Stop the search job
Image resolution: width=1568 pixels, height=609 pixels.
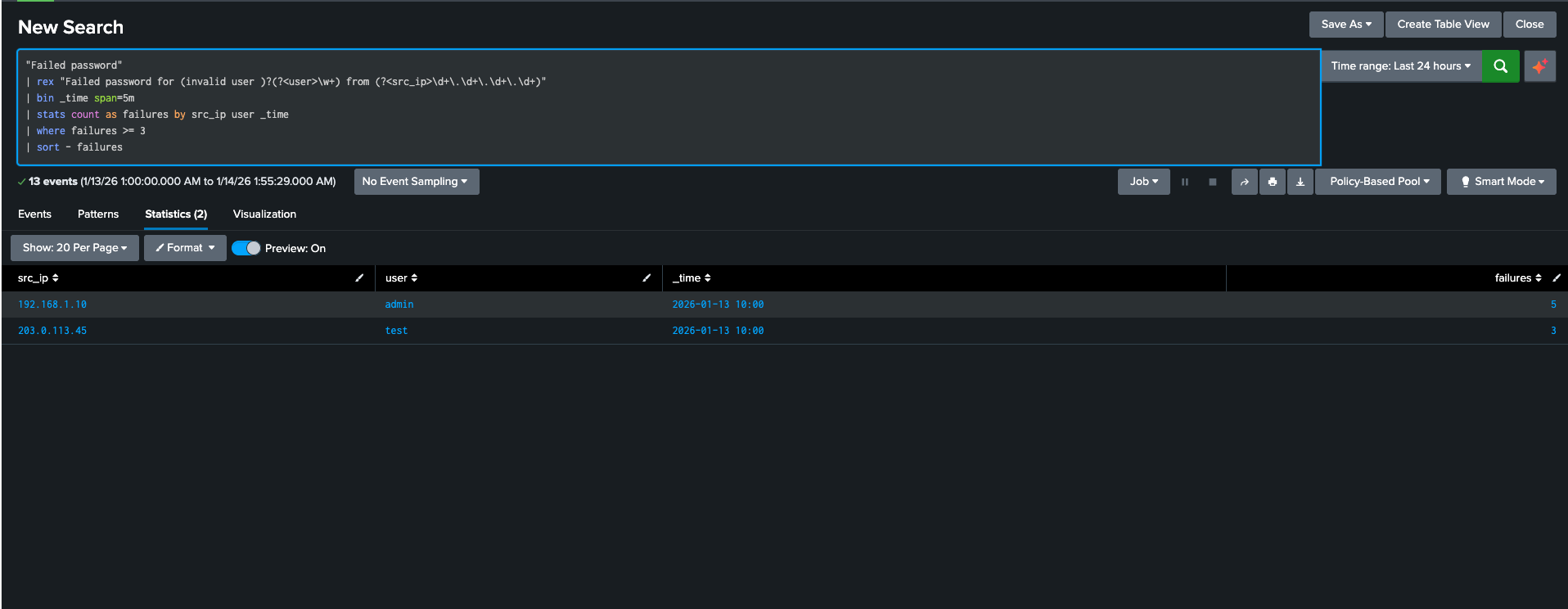click(1212, 182)
